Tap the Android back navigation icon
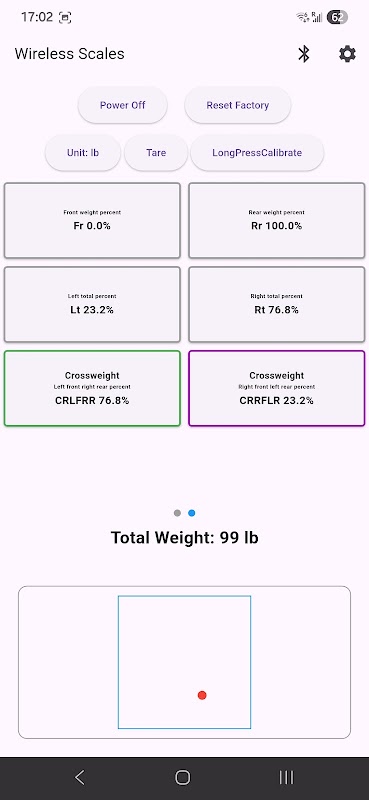Image resolution: width=369 pixels, height=800 pixels. pyautogui.click(x=80, y=778)
